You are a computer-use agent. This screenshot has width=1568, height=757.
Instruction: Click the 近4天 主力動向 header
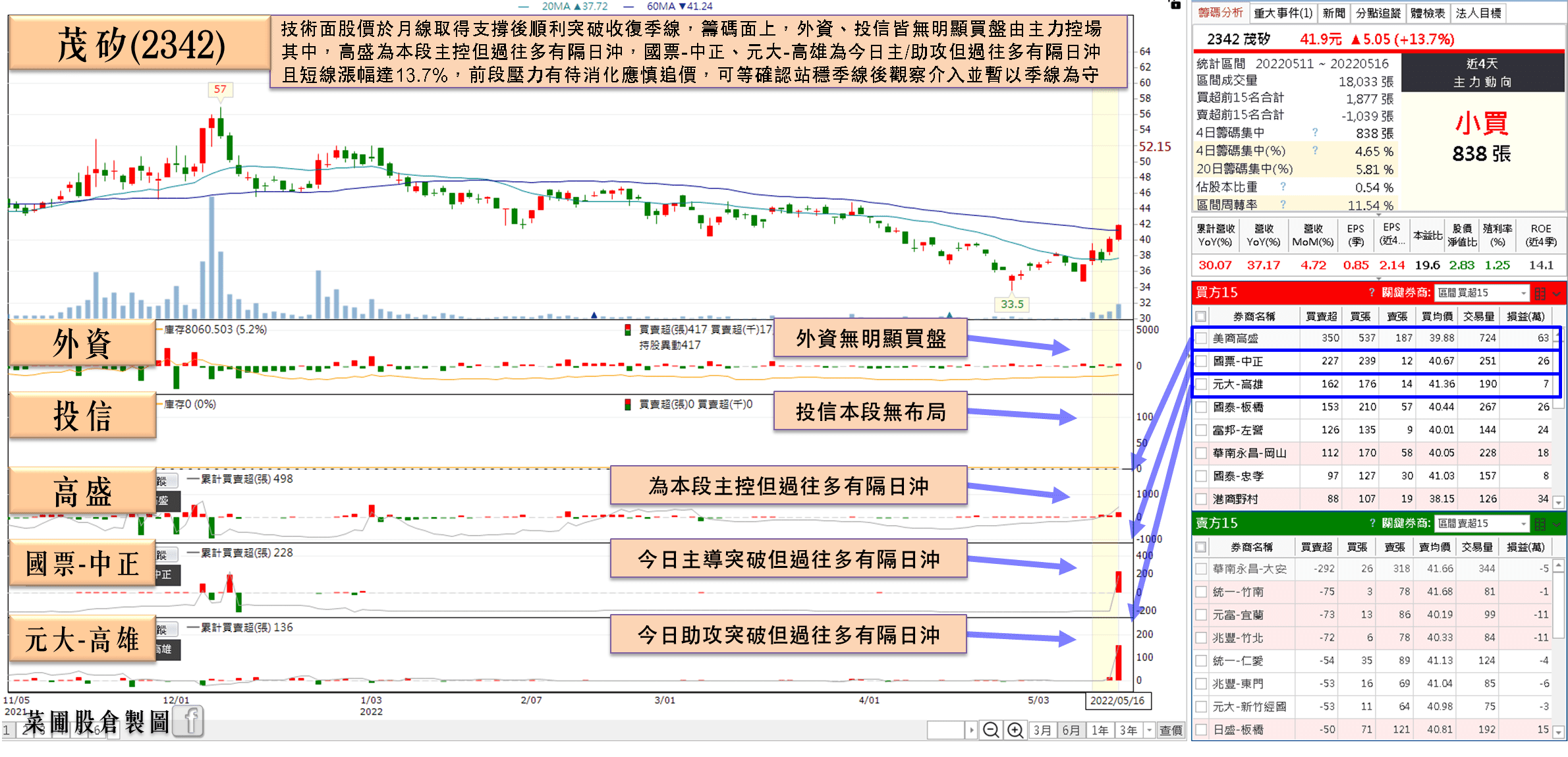tap(1482, 72)
